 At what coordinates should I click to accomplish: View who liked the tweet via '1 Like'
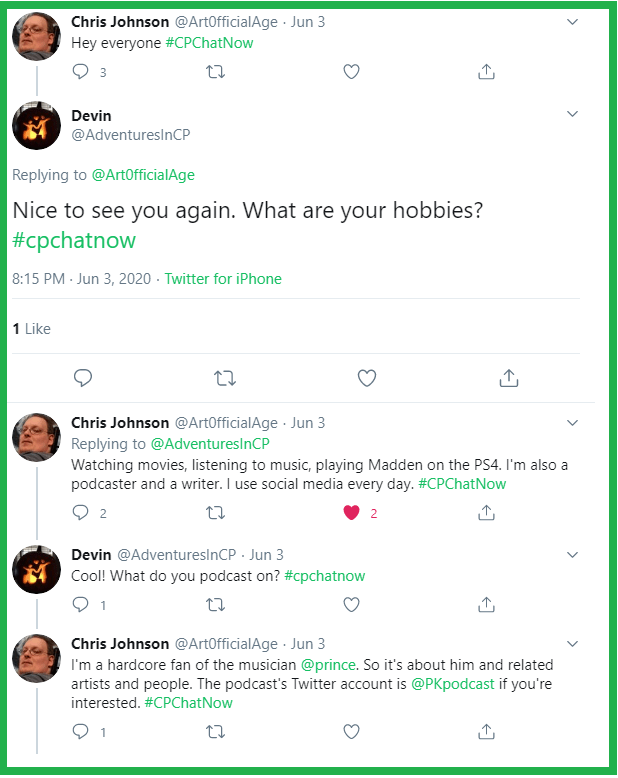(x=31, y=329)
